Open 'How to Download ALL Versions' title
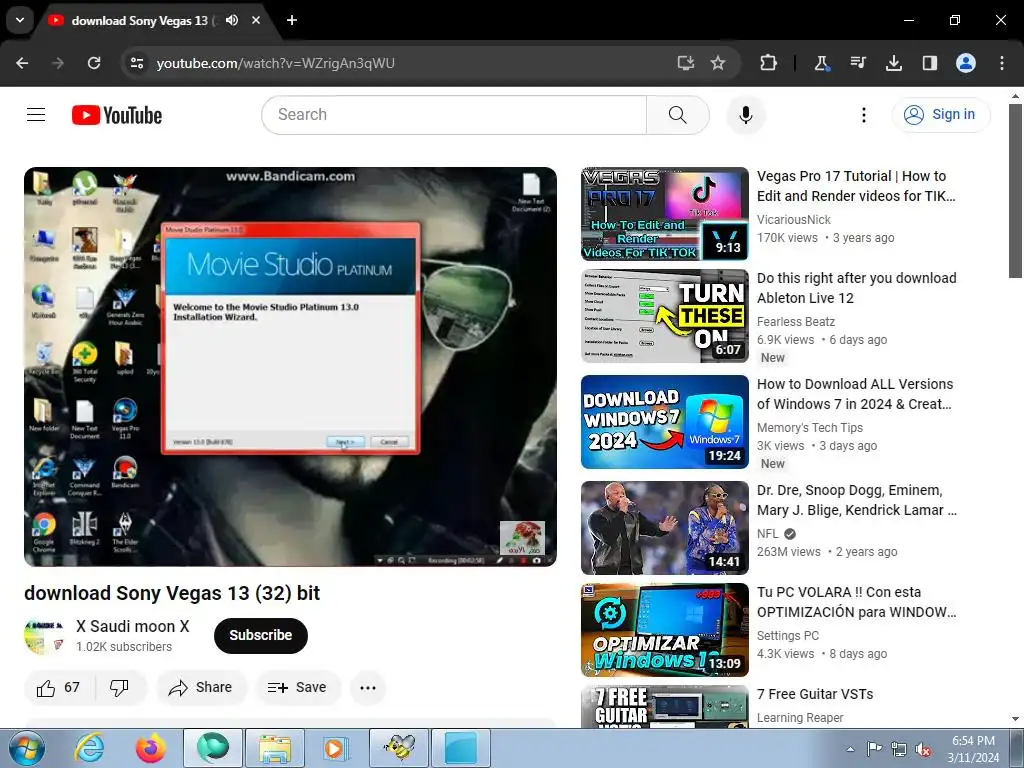Screen dimensions: 1024x768 (855, 394)
